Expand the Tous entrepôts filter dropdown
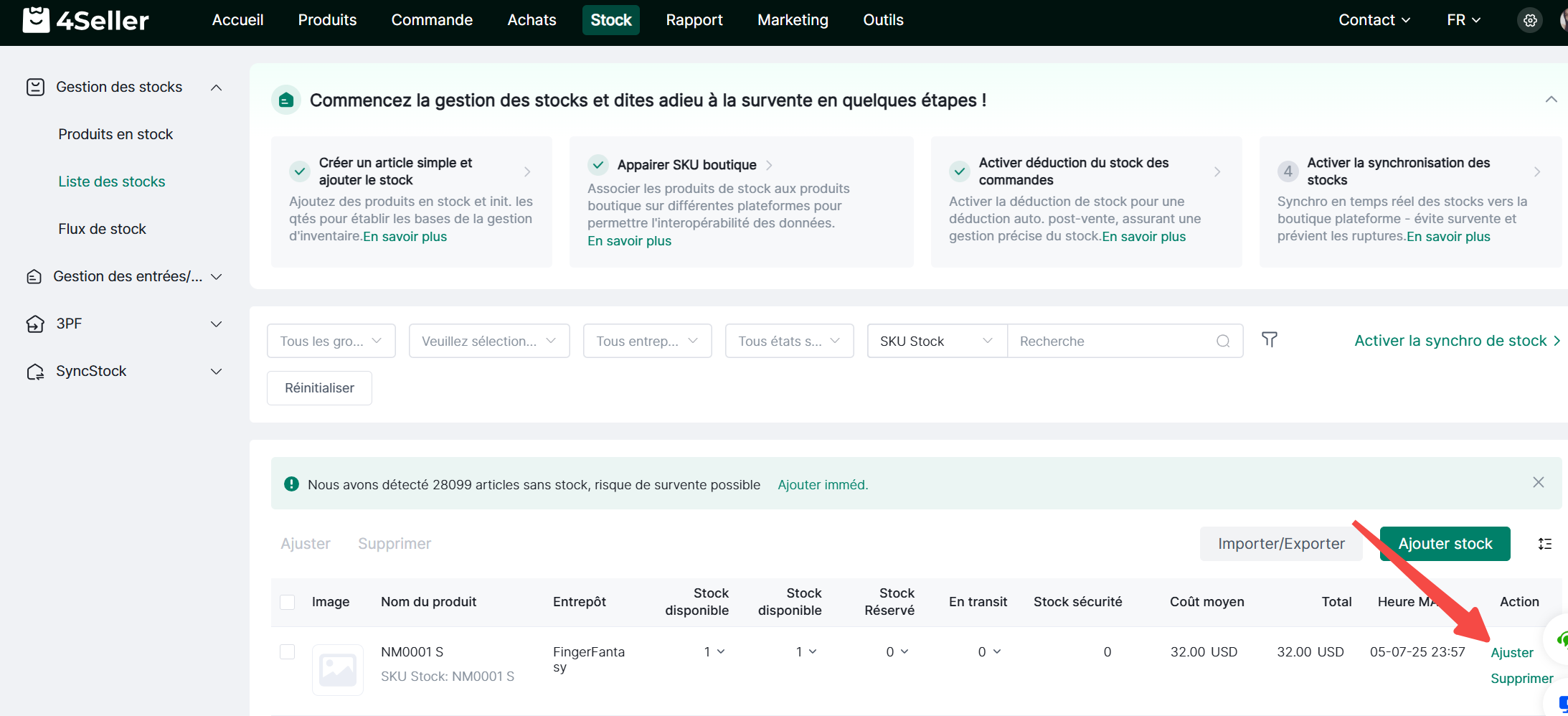 pyautogui.click(x=646, y=341)
